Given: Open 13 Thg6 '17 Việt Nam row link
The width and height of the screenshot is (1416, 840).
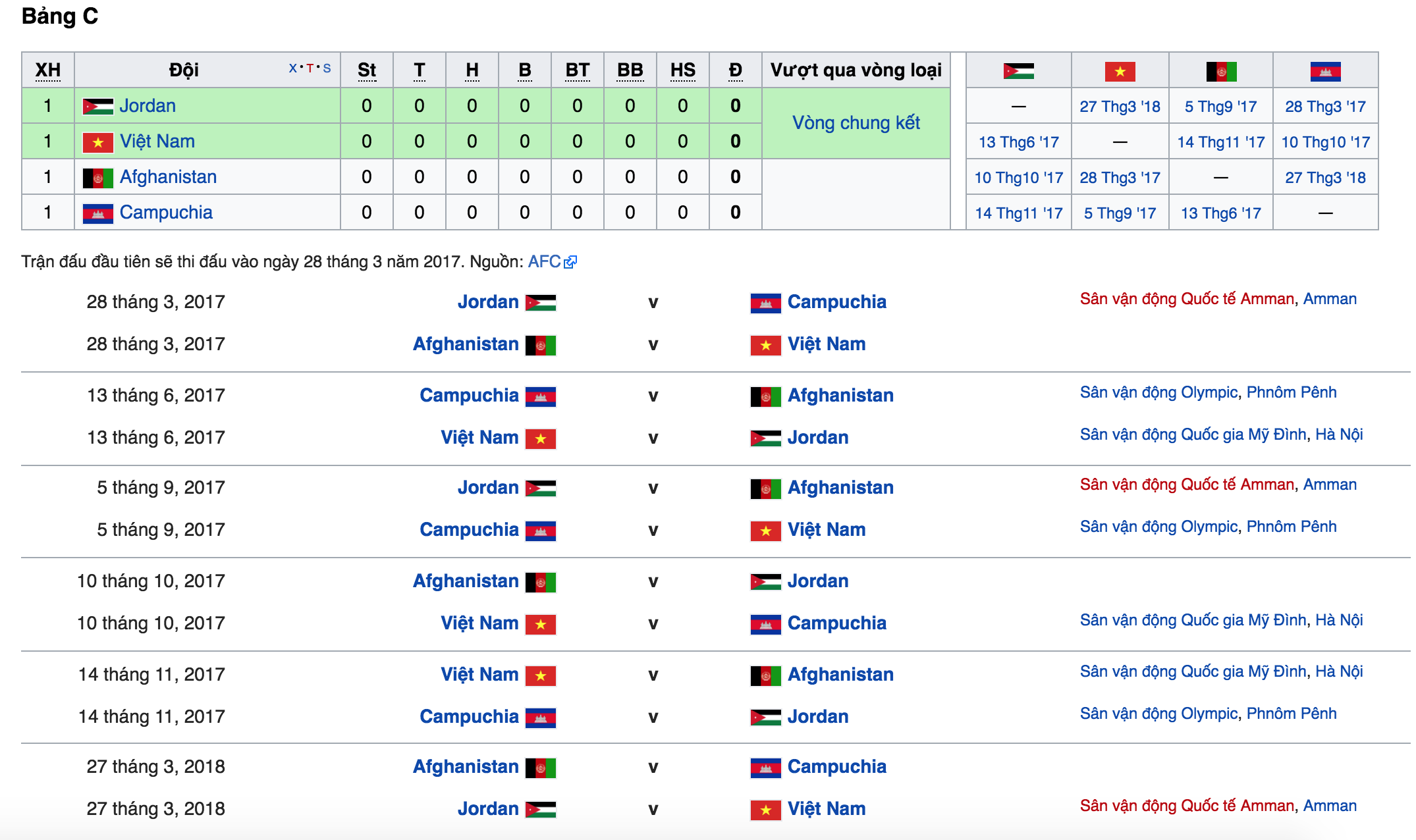Looking at the screenshot, I should (x=1018, y=142).
